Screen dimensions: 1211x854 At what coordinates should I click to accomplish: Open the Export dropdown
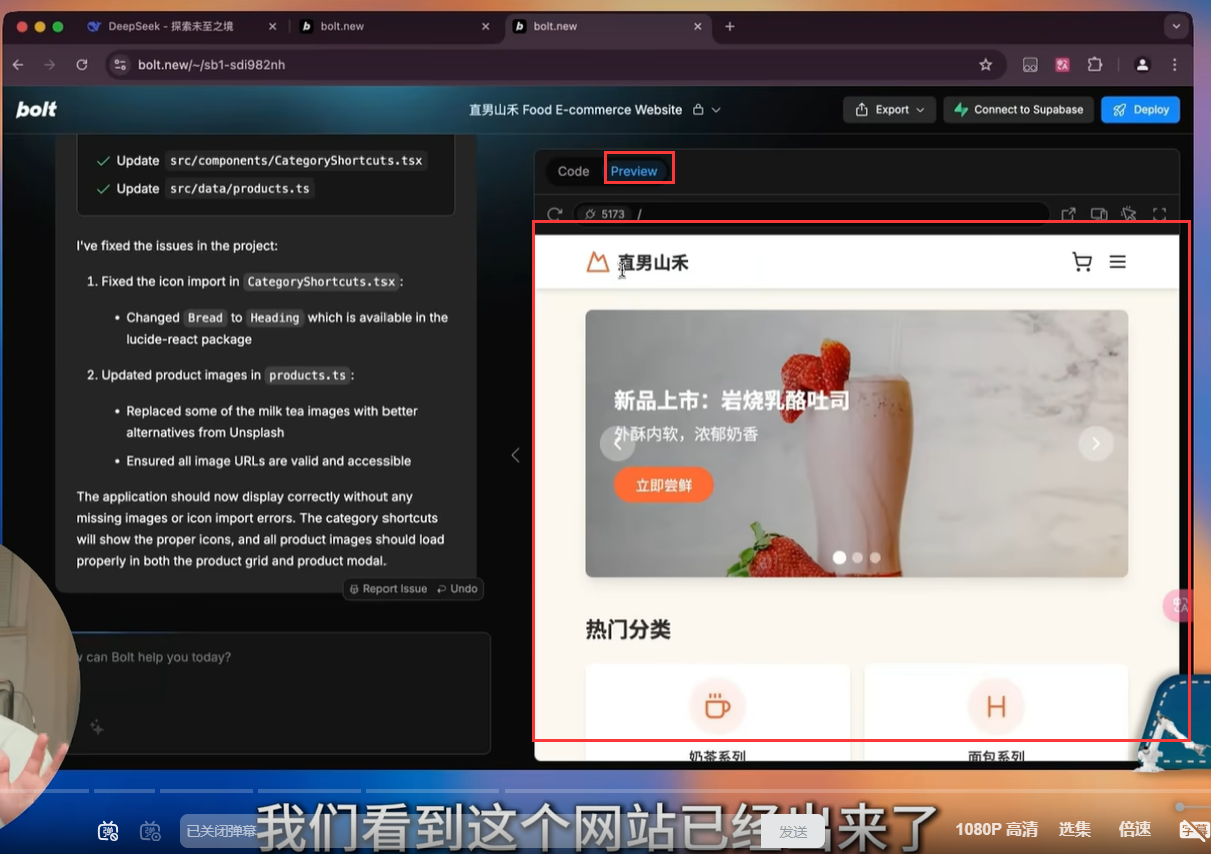(x=889, y=110)
